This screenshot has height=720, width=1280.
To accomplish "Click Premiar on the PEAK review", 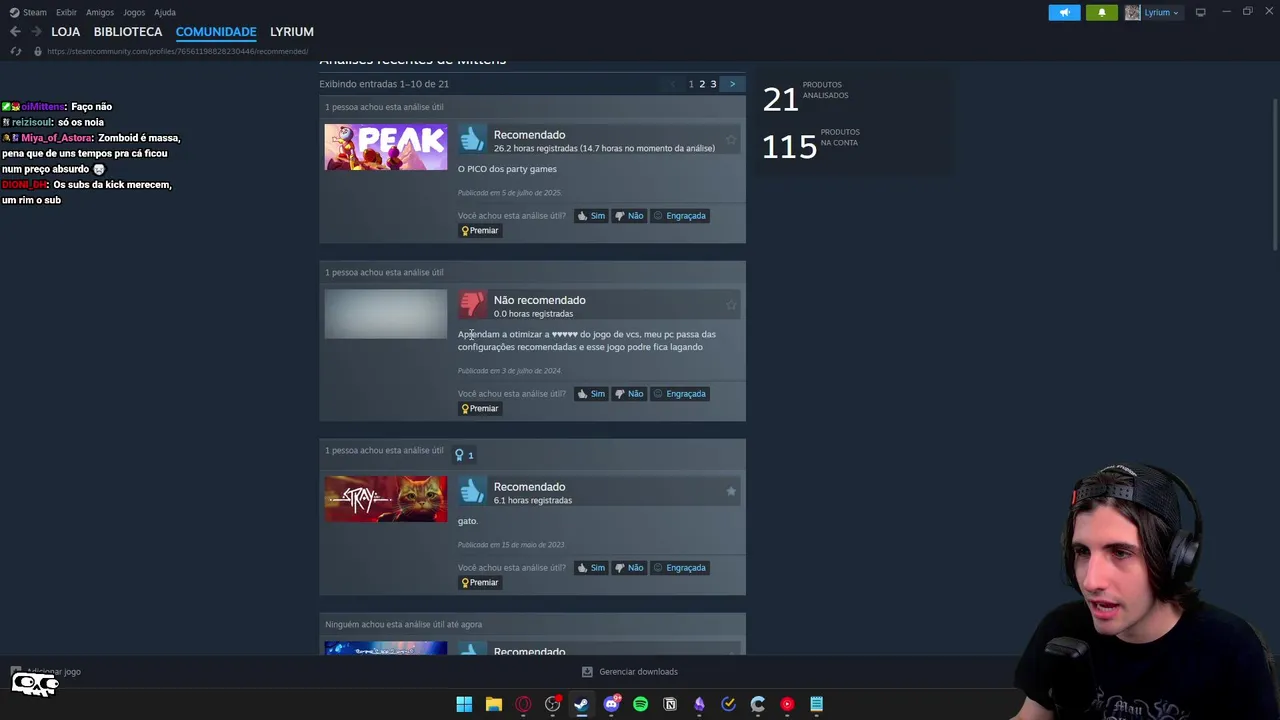I will tap(480, 230).
